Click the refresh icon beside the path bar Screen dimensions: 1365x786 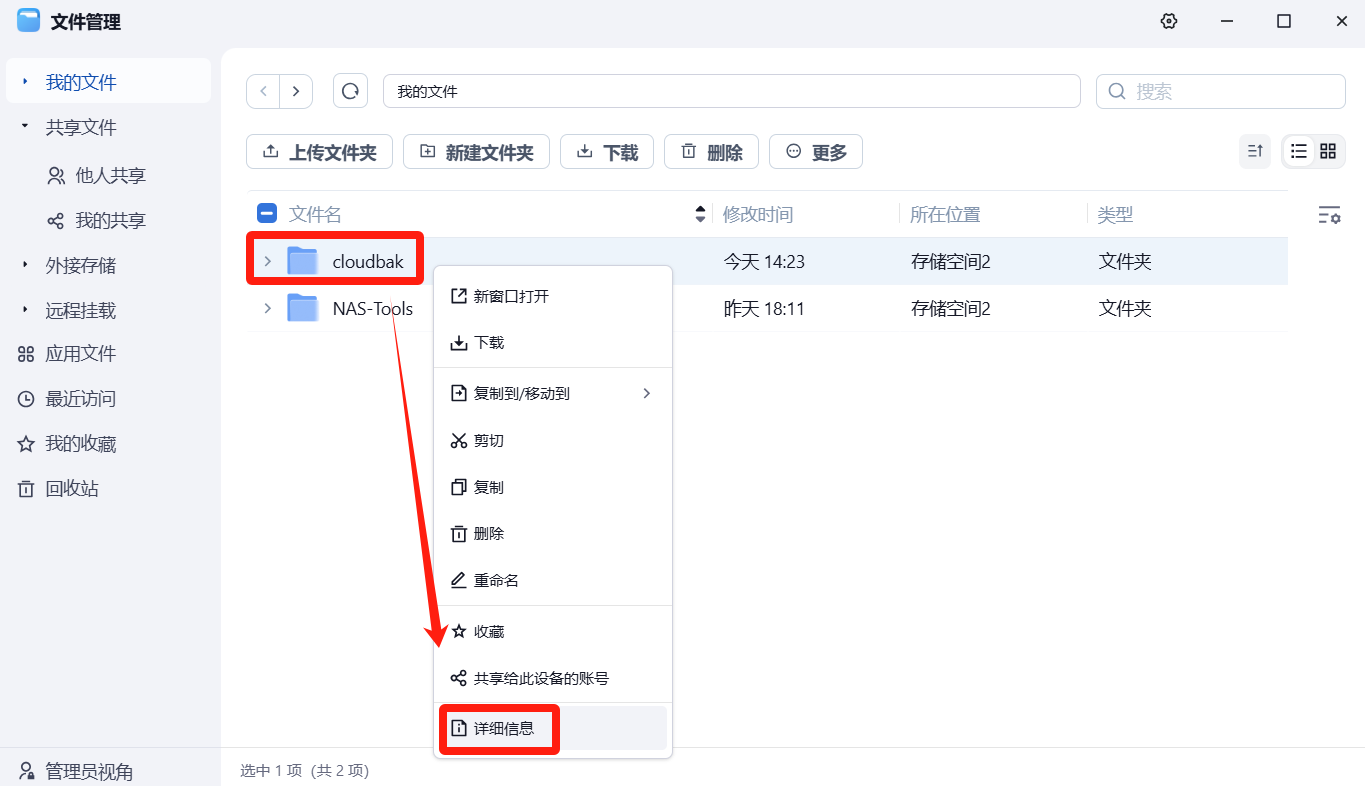(x=350, y=91)
